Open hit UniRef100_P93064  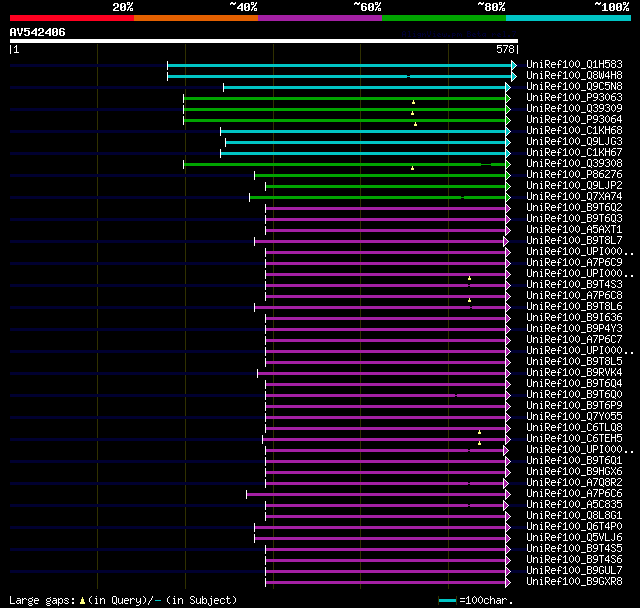pyautogui.click(x=574, y=120)
